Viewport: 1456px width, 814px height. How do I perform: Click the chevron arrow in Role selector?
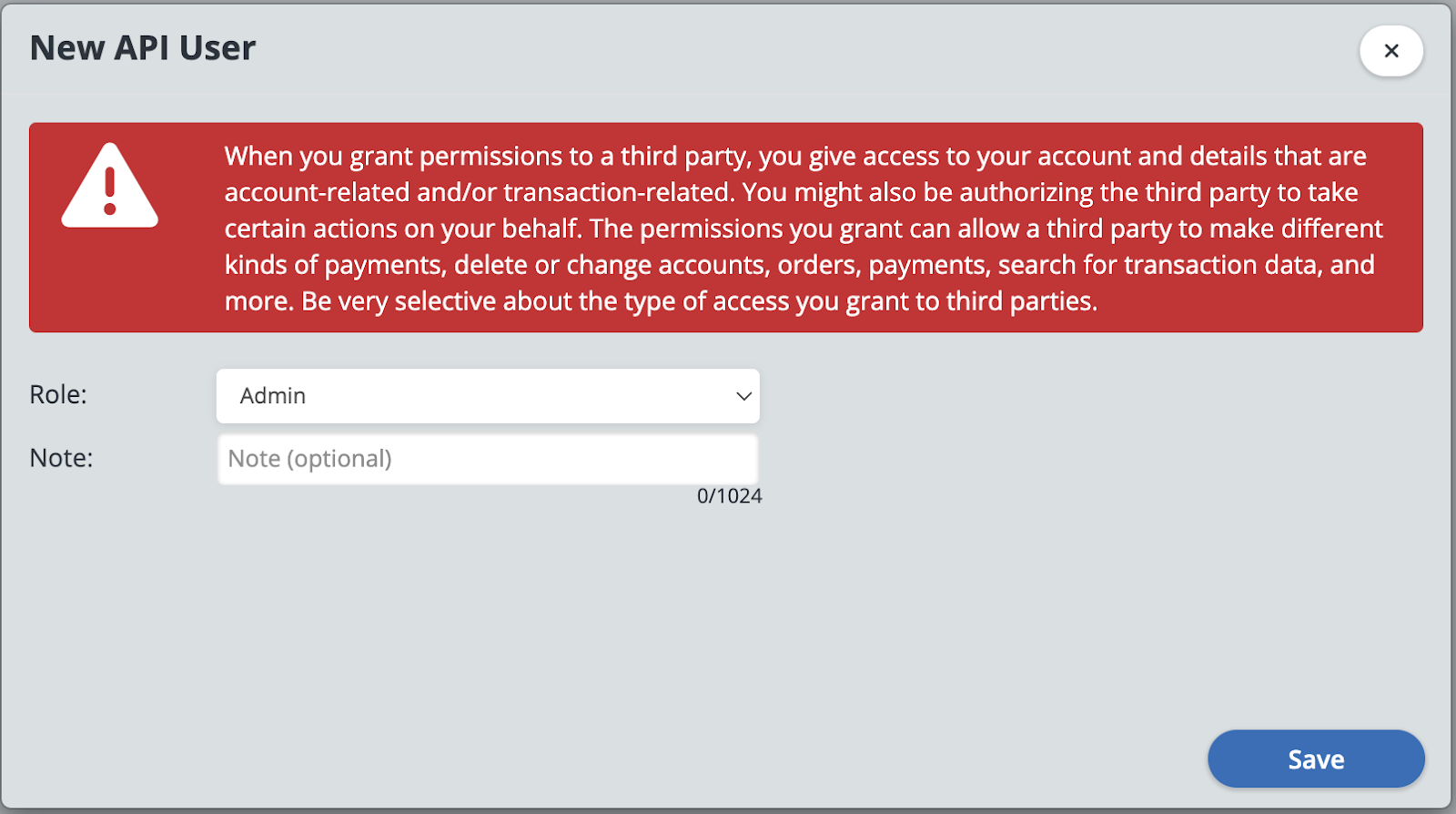pos(743,396)
